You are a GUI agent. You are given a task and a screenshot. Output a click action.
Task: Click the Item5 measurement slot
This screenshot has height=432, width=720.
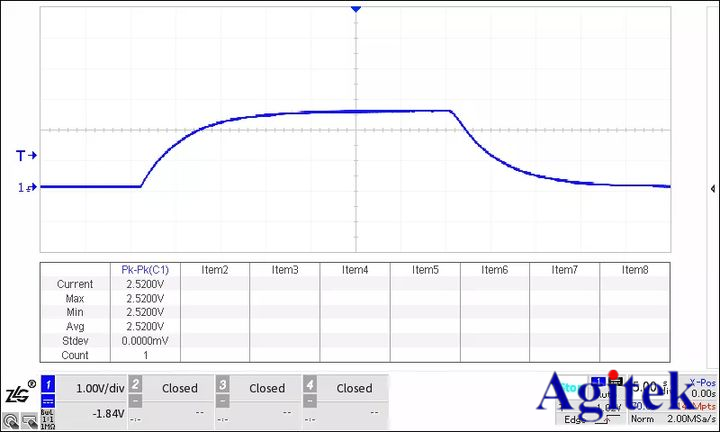tap(424, 270)
